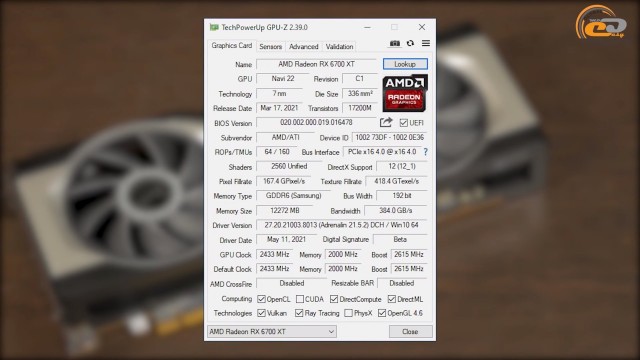
Task: Minimize the GPU-Z window
Action: (x=367, y=27)
